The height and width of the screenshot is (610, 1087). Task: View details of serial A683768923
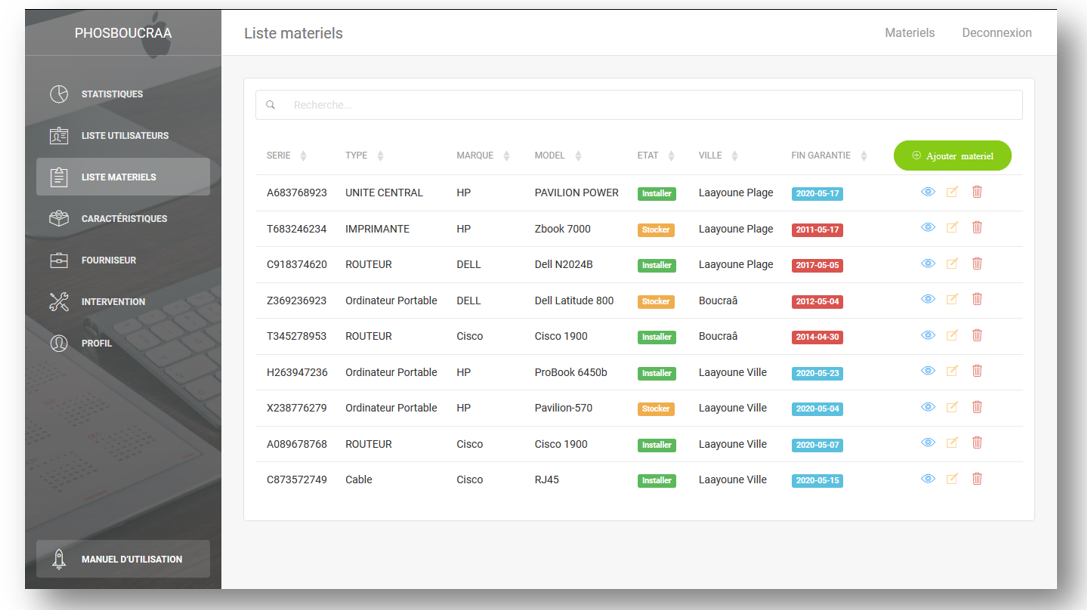928,192
